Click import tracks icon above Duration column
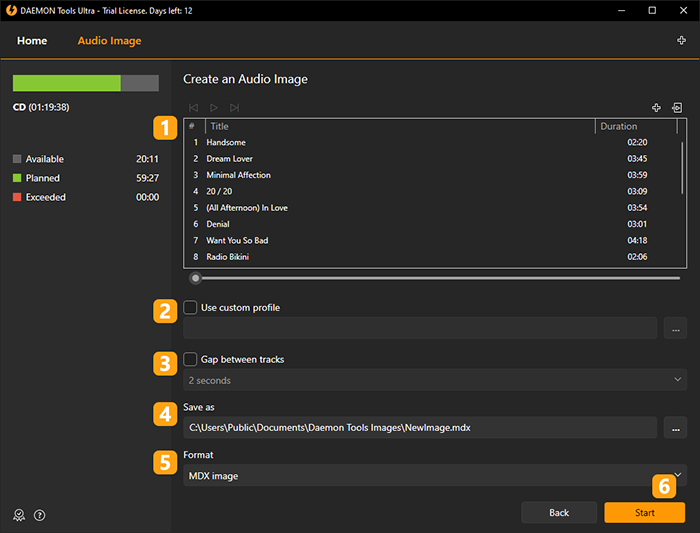 pos(677,108)
